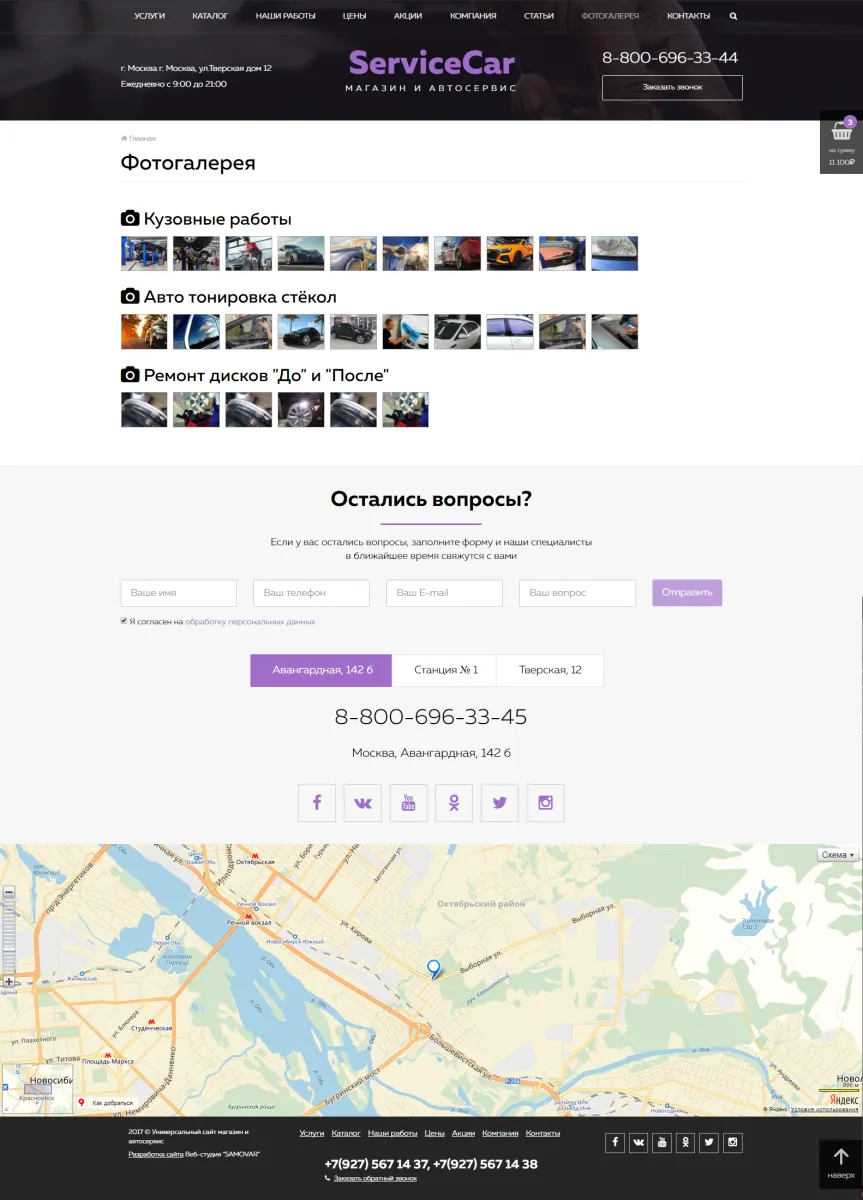
Task: Switch to the Тверская, 12 tab
Action: (x=549, y=670)
